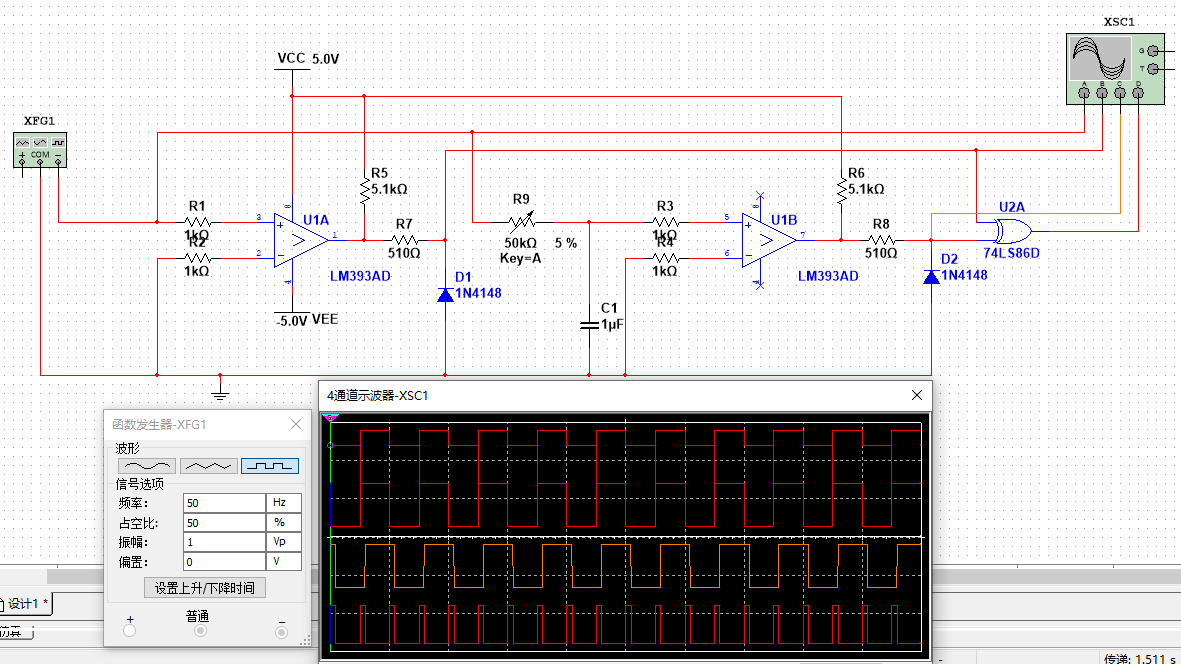This screenshot has height=664, width=1181.
Task: Click the 普通 common terminal in XFG1 panel
Action: [200, 631]
